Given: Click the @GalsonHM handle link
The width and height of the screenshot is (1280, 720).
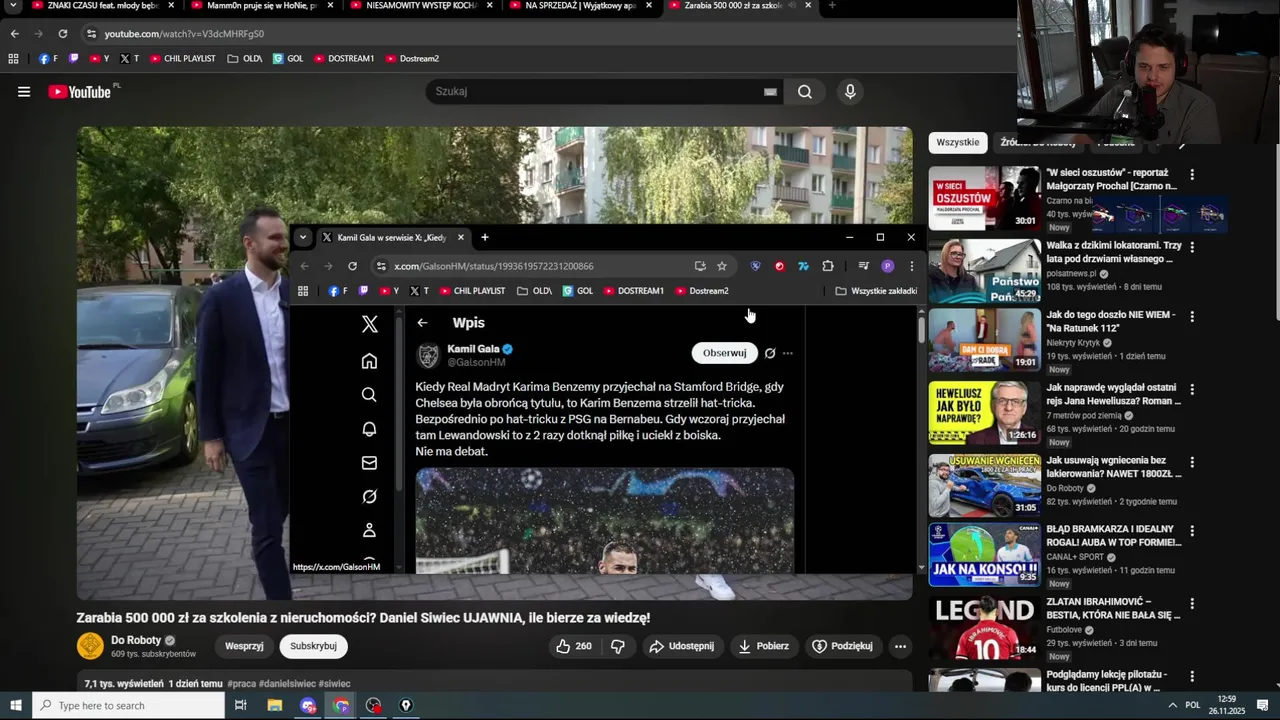Looking at the screenshot, I should [x=476, y=362].
